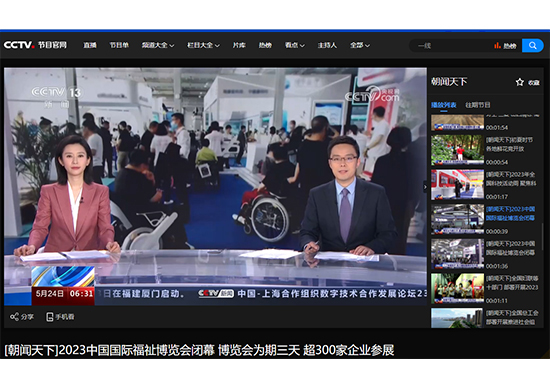Click the playlist vertical scrollbar

click(542, 237)
